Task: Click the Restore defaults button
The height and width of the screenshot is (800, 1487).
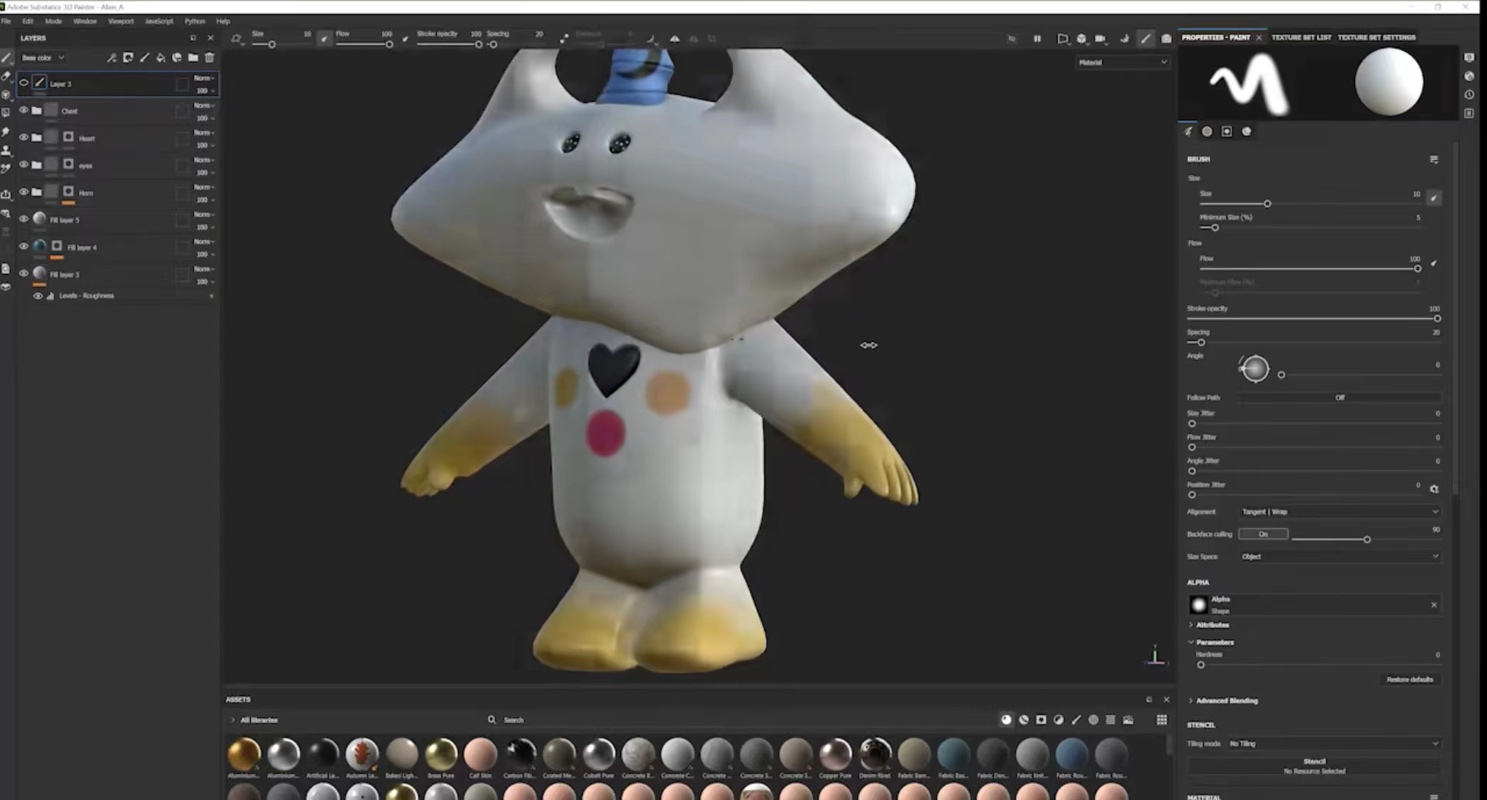Action: point(1410,680)
